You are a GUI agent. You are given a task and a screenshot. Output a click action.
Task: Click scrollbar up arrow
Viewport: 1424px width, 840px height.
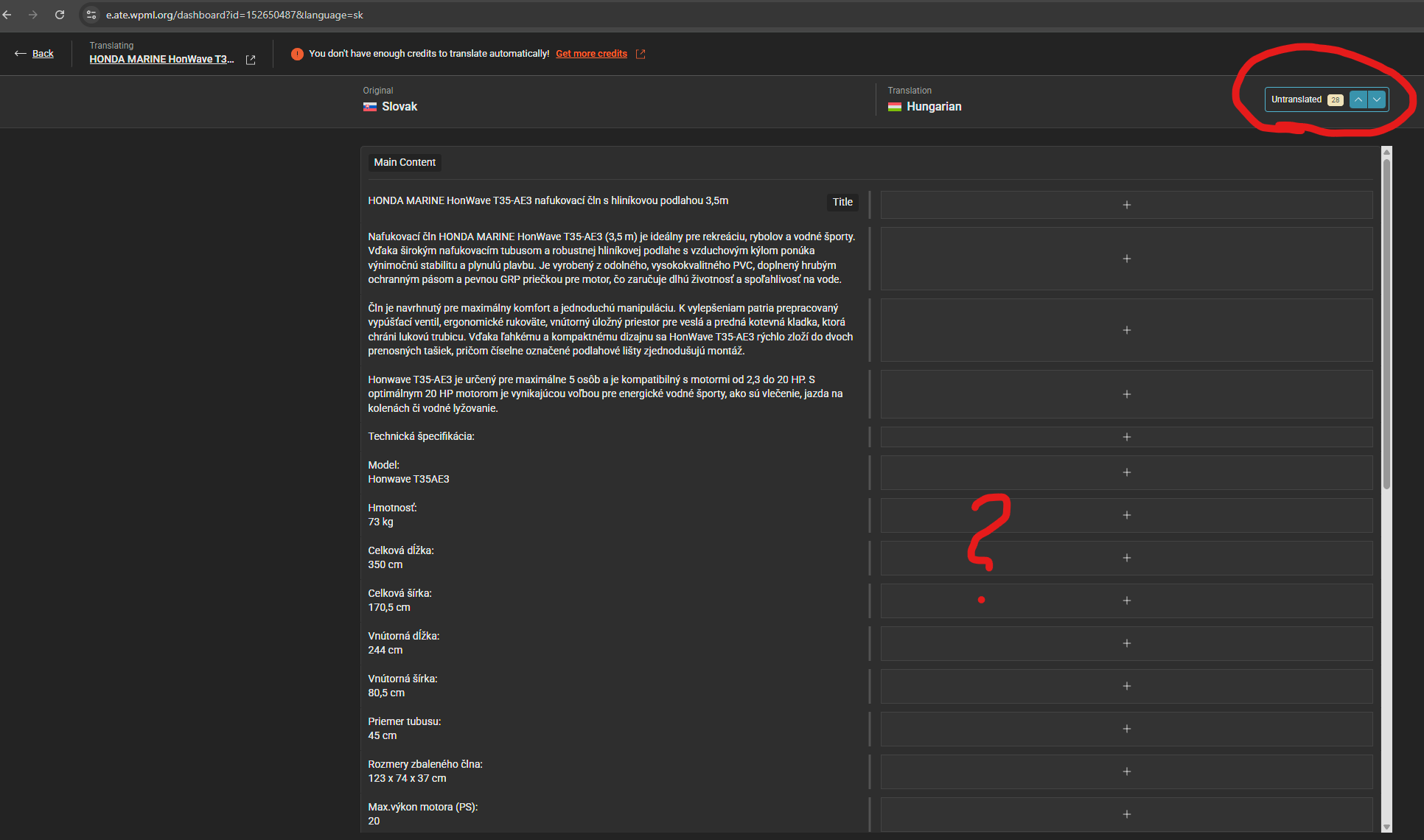pos(1386,153)
